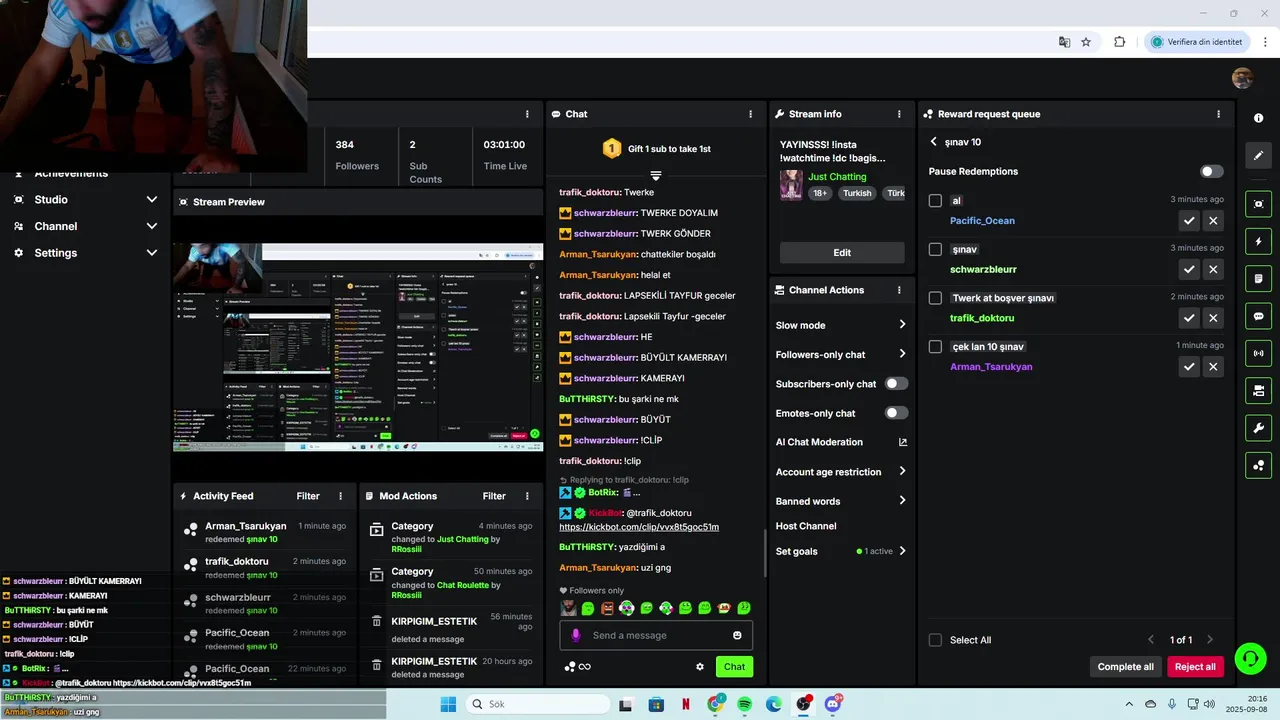Open the kickbot.com clip link in chat

(x=639, y=527)
